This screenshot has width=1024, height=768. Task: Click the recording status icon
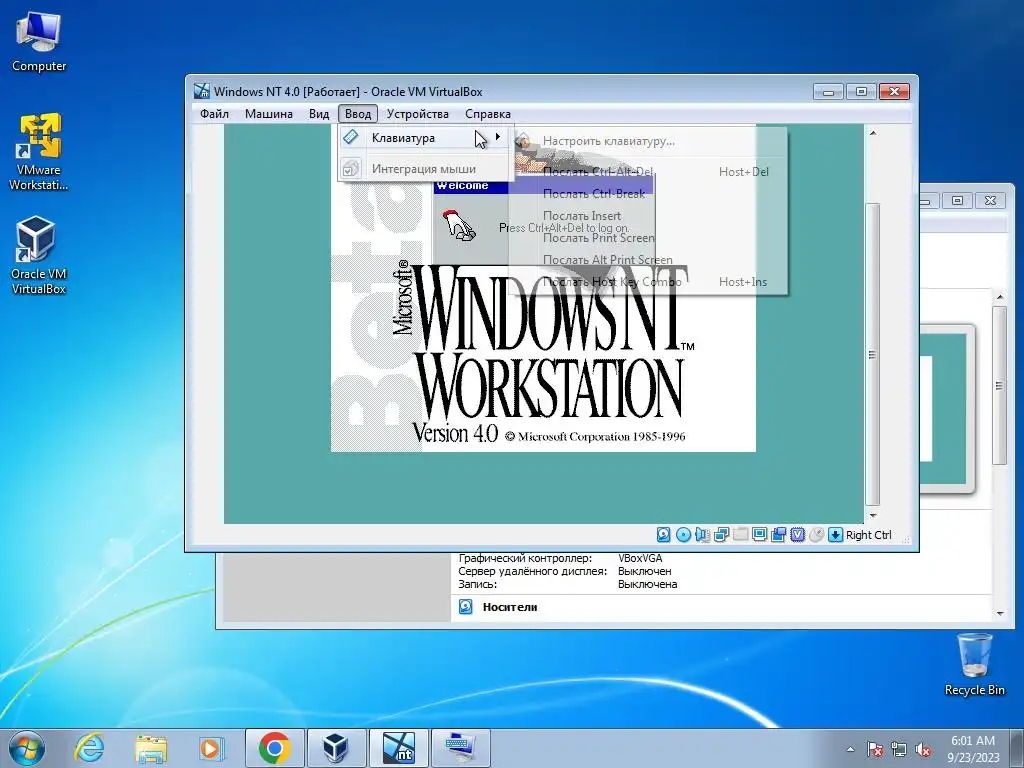778,535
